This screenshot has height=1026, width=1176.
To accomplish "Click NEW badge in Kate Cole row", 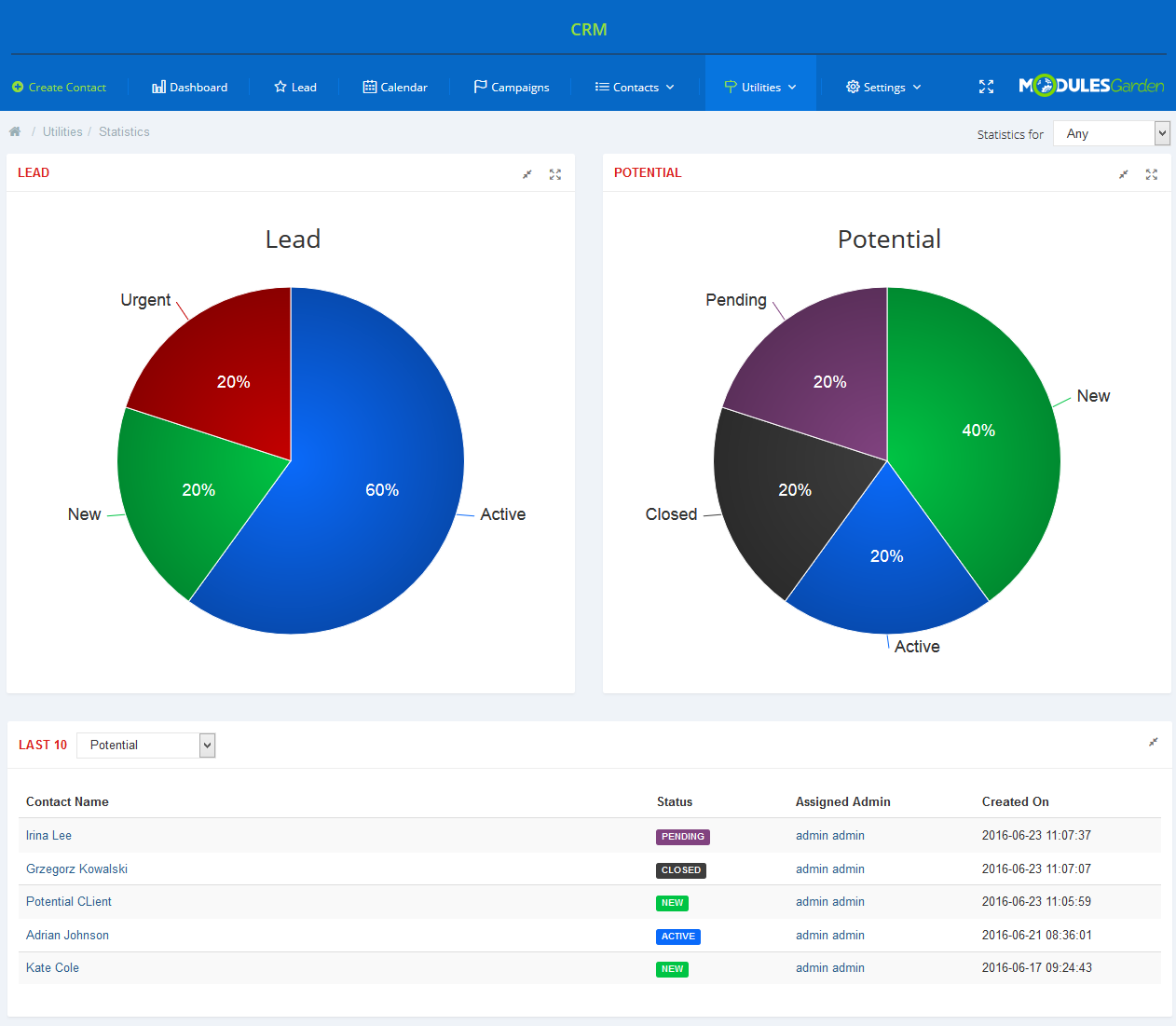I will point(672,969).
